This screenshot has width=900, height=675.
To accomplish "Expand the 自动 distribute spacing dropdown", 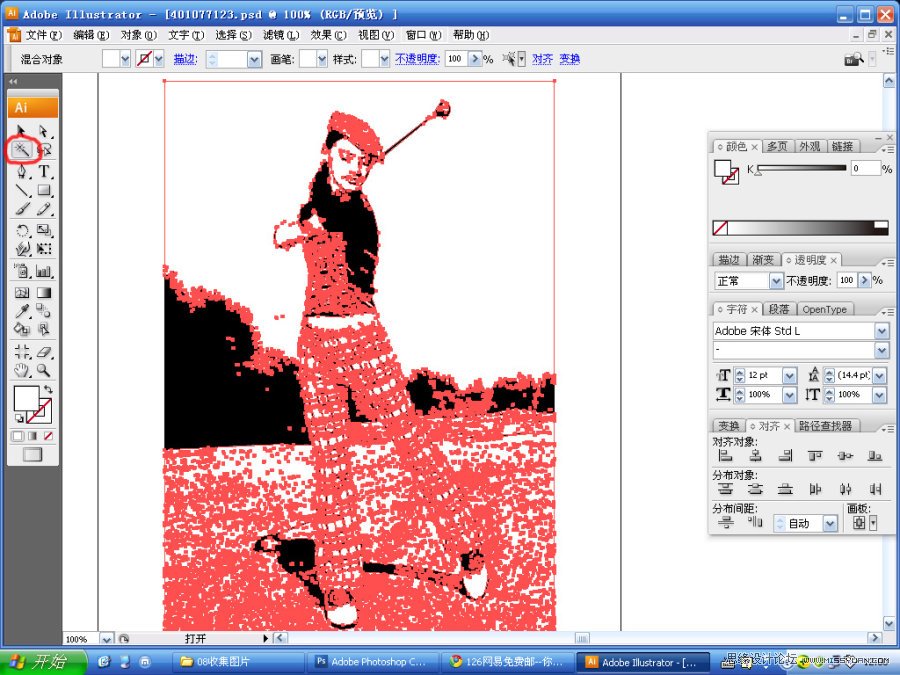I will tap(829, 523).
